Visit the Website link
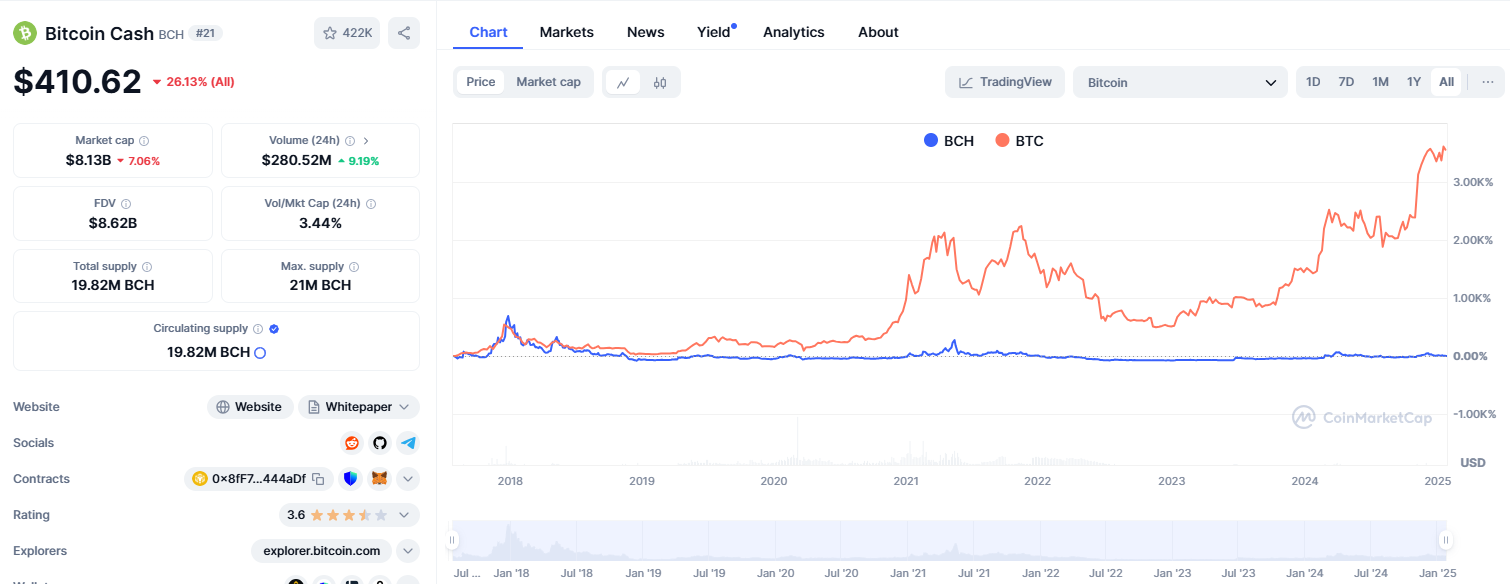 (x=250, y=407)
